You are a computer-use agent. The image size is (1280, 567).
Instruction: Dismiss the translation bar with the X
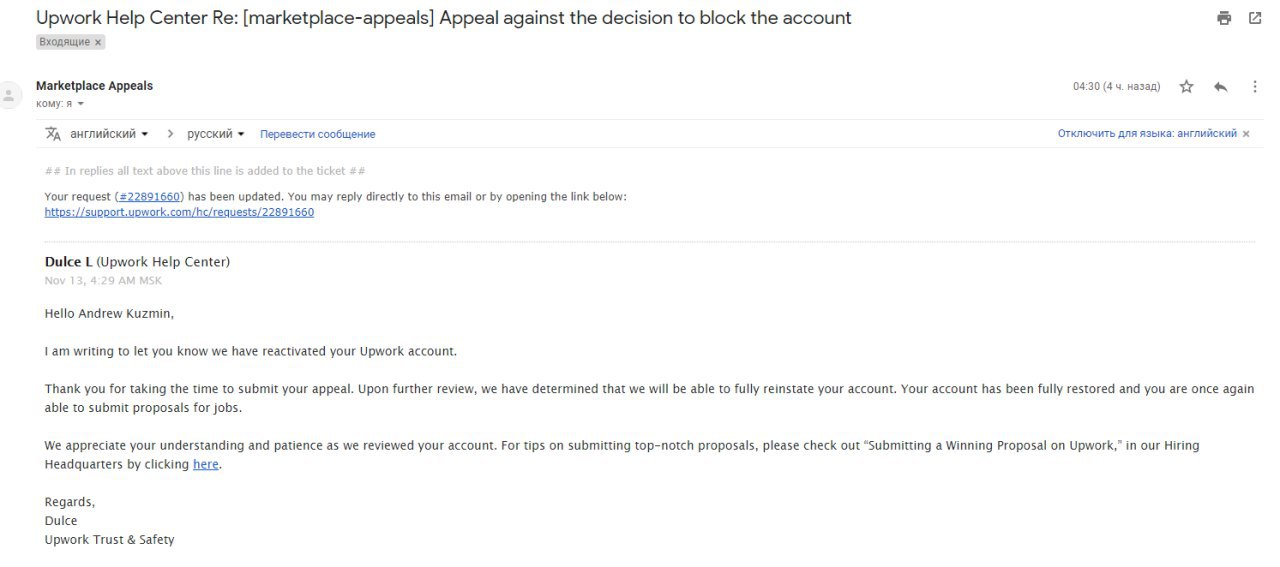click(1246, 134)
